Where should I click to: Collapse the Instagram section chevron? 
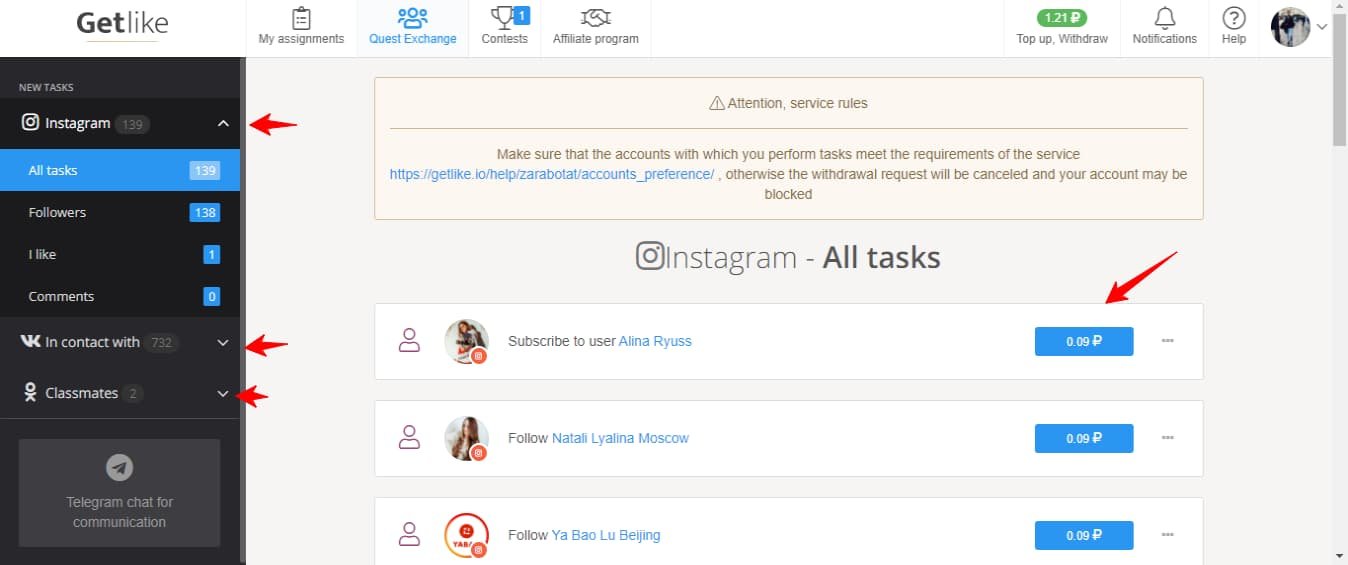click(x=223, y=123)
